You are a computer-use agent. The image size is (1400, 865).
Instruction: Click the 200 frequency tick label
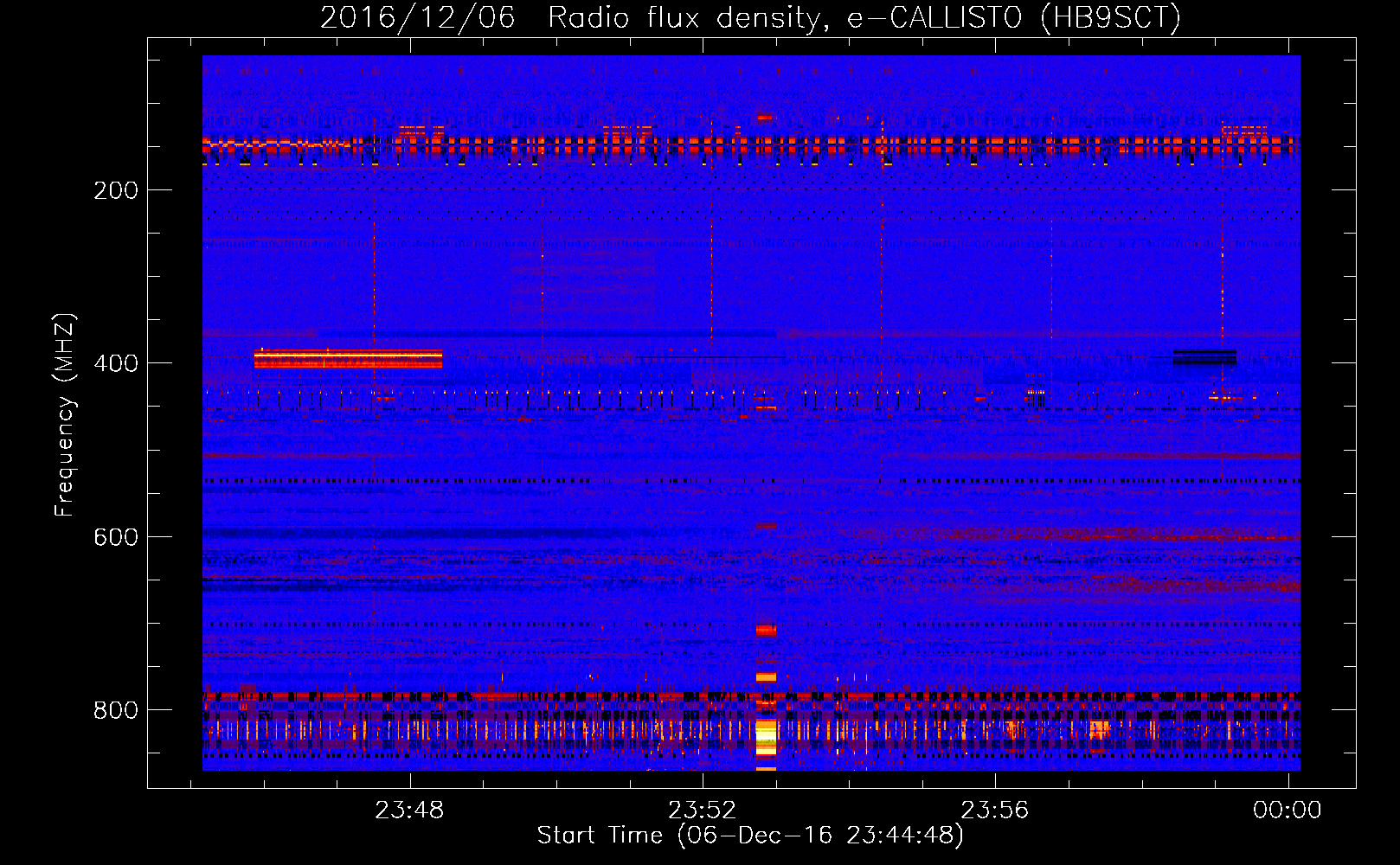coord(116,190)
